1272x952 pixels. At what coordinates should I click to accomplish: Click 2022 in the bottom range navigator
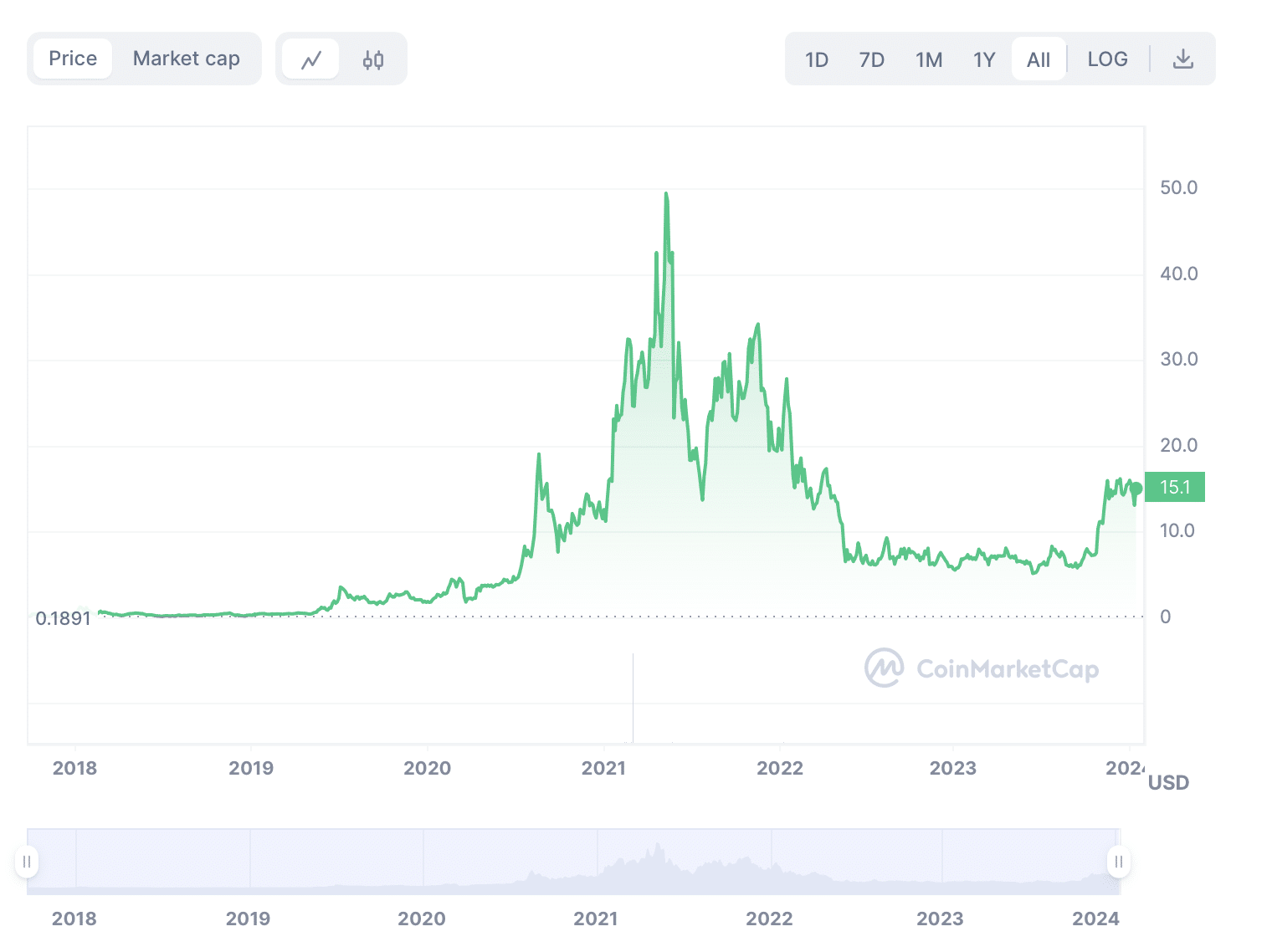pos(769,919)
